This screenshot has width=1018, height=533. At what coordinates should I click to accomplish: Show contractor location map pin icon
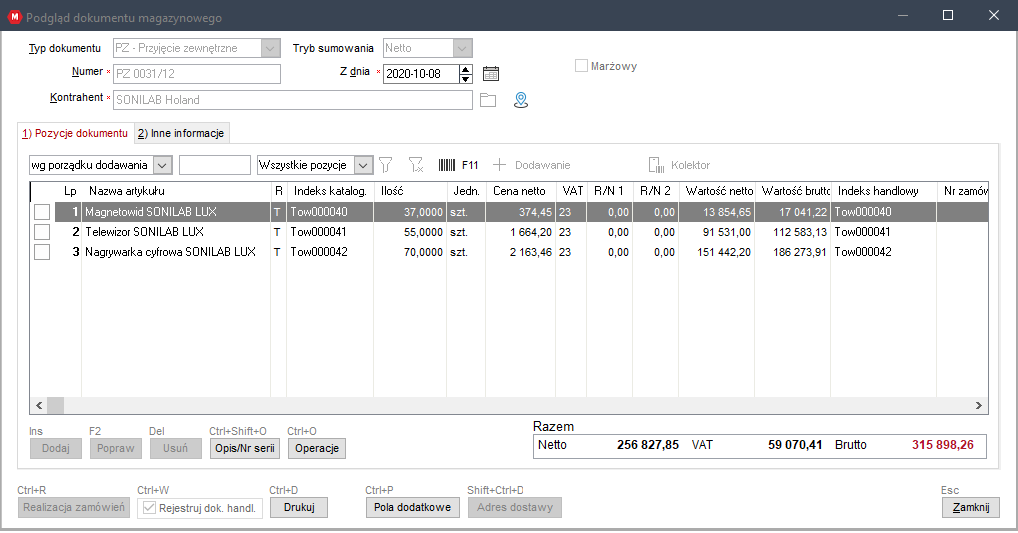click(521, 100)
